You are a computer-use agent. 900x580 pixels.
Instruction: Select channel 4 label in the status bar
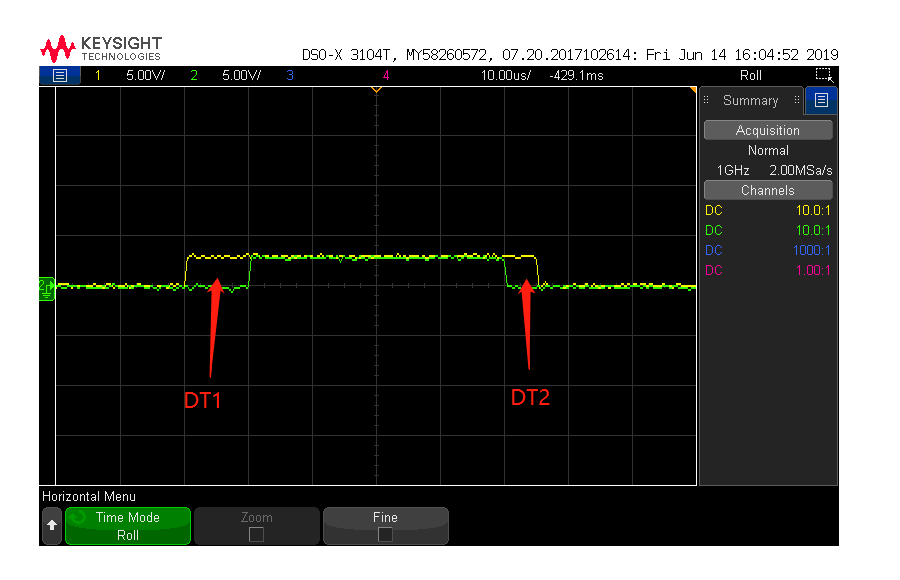pos(386,75)
